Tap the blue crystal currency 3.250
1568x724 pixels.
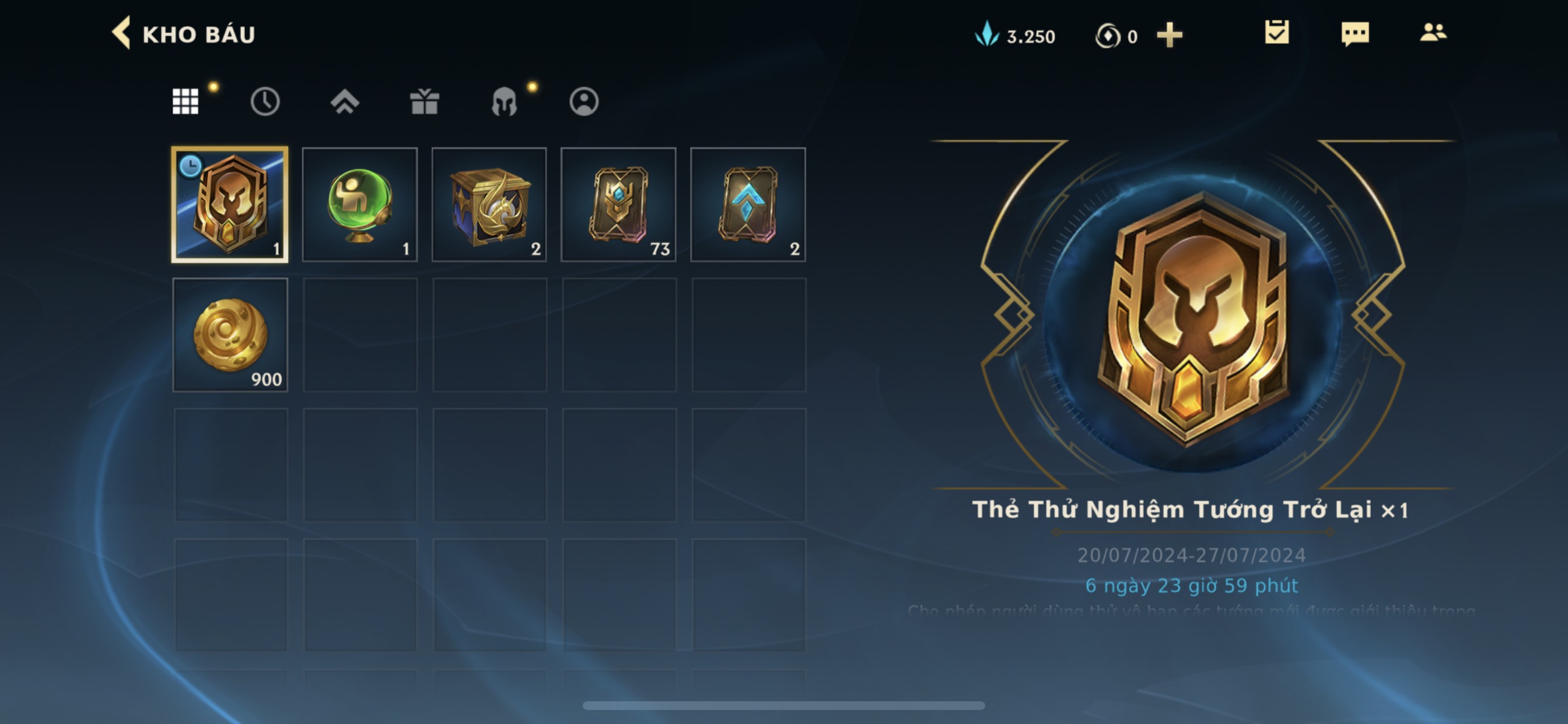pos(1014,36)
